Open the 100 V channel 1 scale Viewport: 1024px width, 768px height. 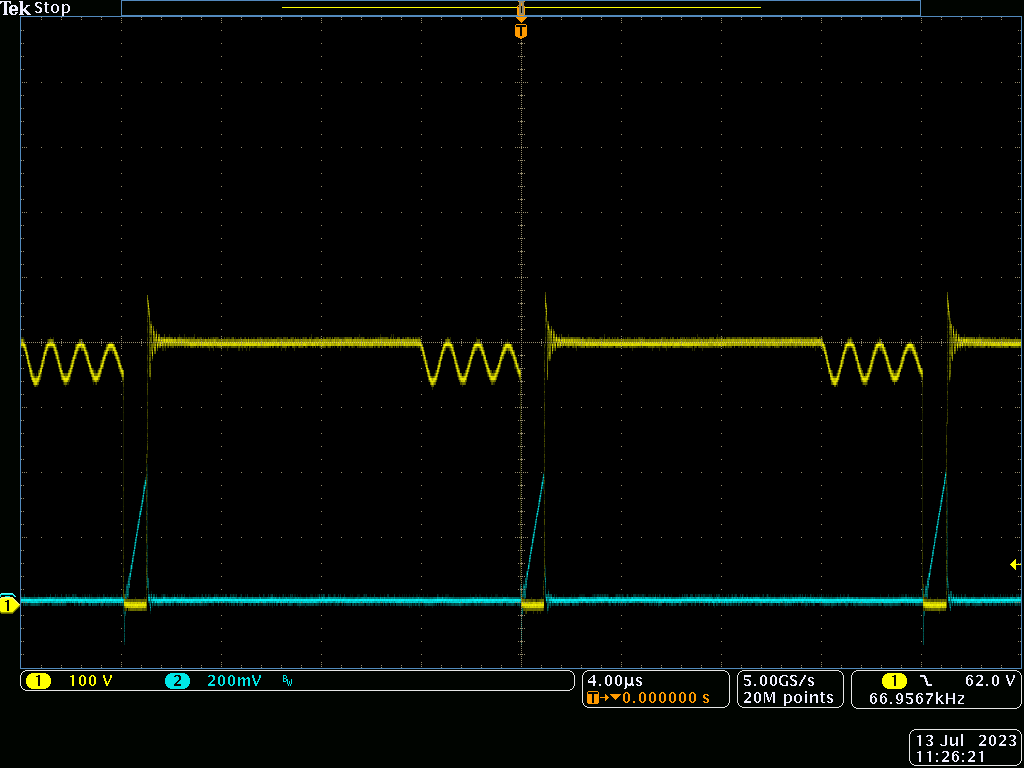[x=90, y=681]
